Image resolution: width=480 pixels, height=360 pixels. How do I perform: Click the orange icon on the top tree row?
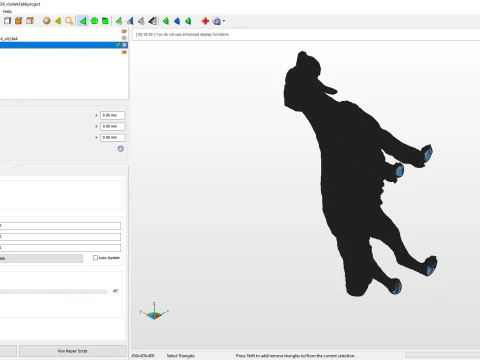point(124,31)
